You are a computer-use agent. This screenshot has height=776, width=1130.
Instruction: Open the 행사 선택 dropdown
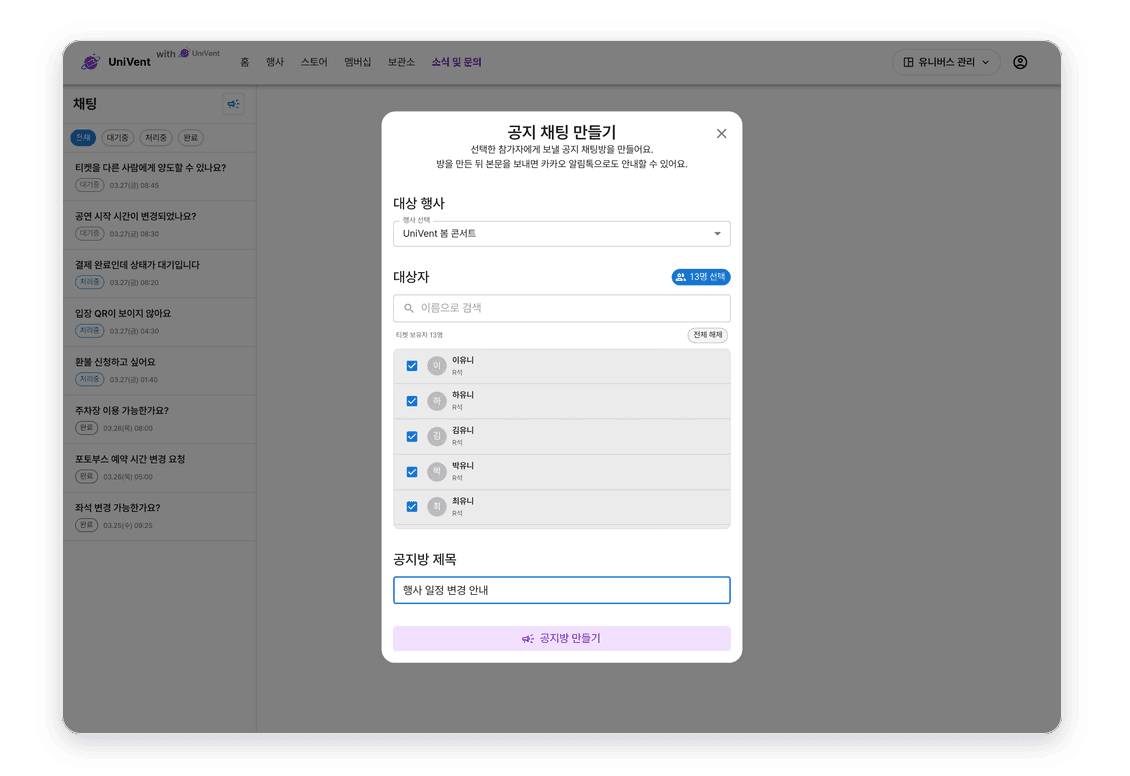(561, 233)
